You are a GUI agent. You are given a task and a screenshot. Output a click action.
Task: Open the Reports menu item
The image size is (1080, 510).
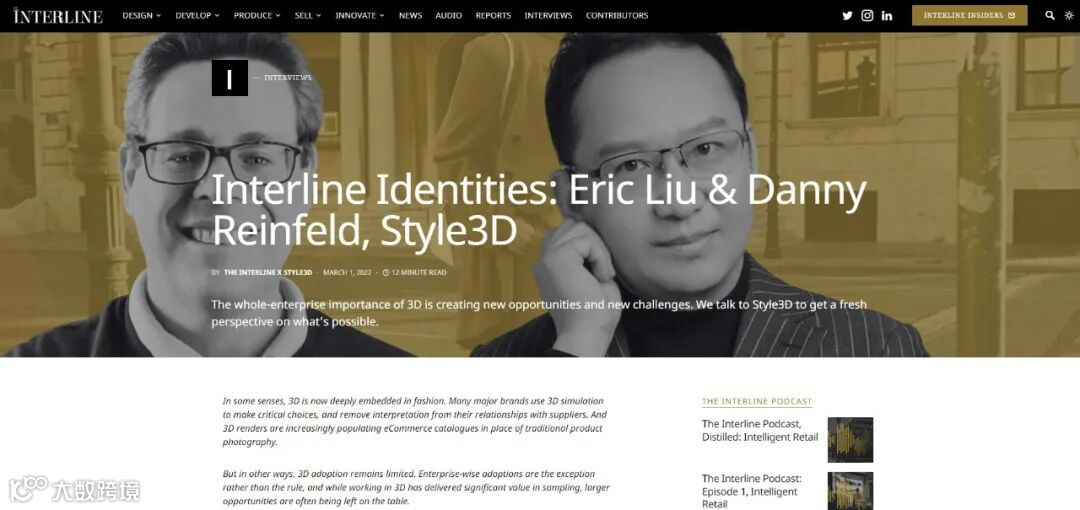point(493,15)
